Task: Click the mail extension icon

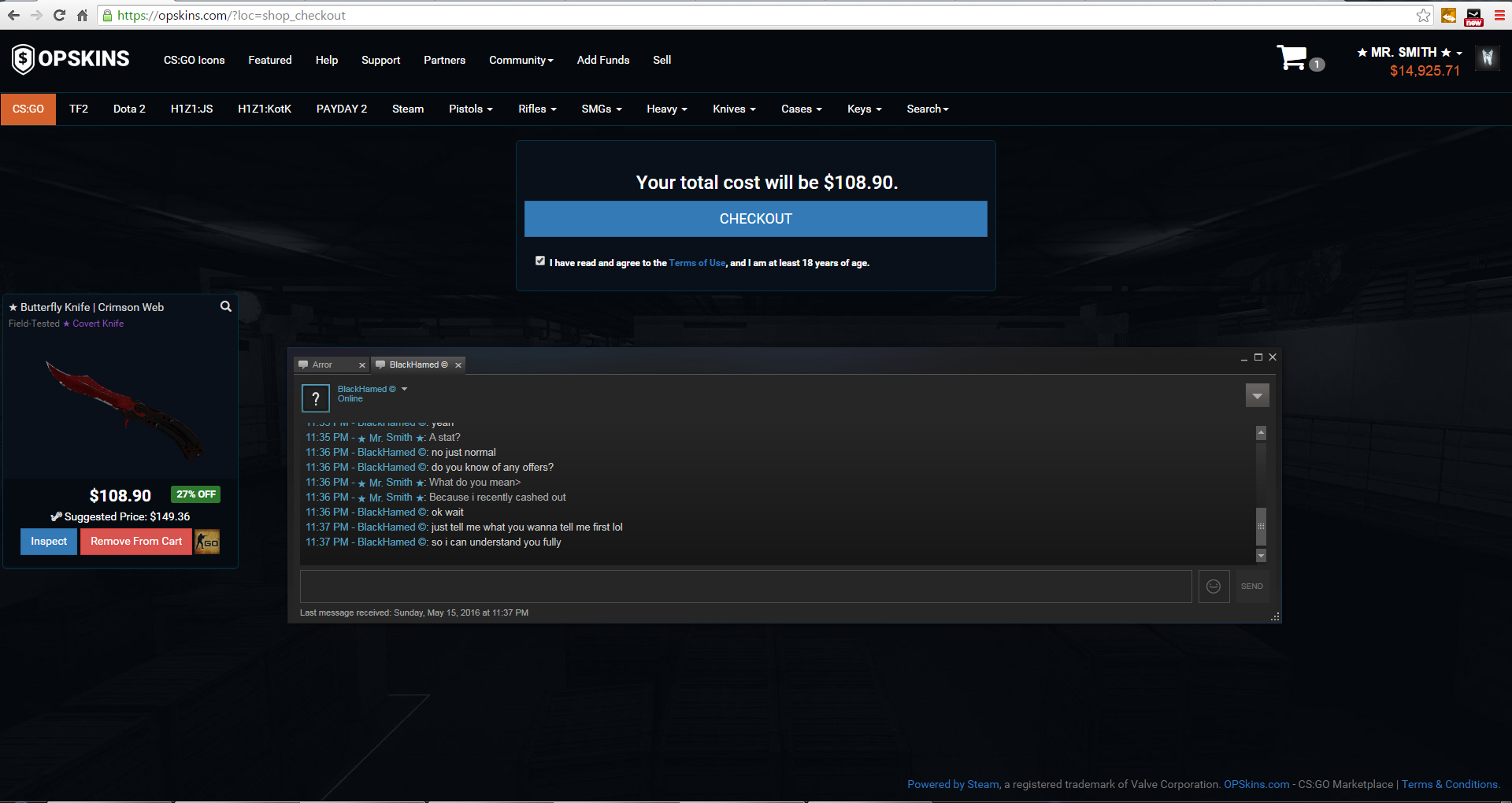Action: tap(1474, 16)
